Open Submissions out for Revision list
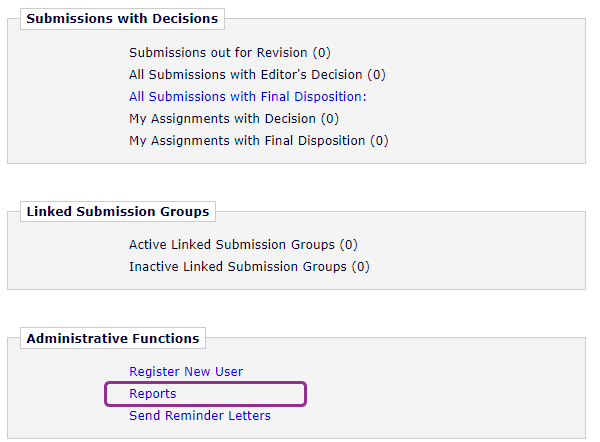The height and width of the screenshot is (442, 600). (x=219, y=52)
